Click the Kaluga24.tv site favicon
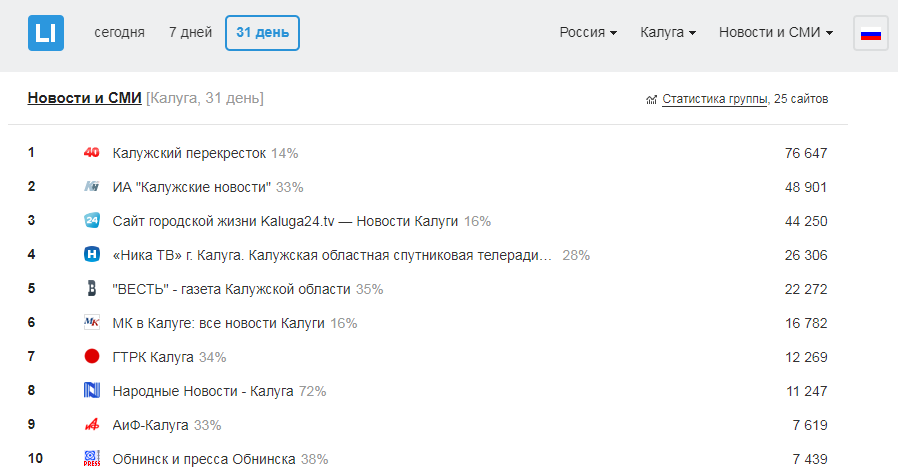The height and width of the screenshot is (476, 898). (92, 221)
